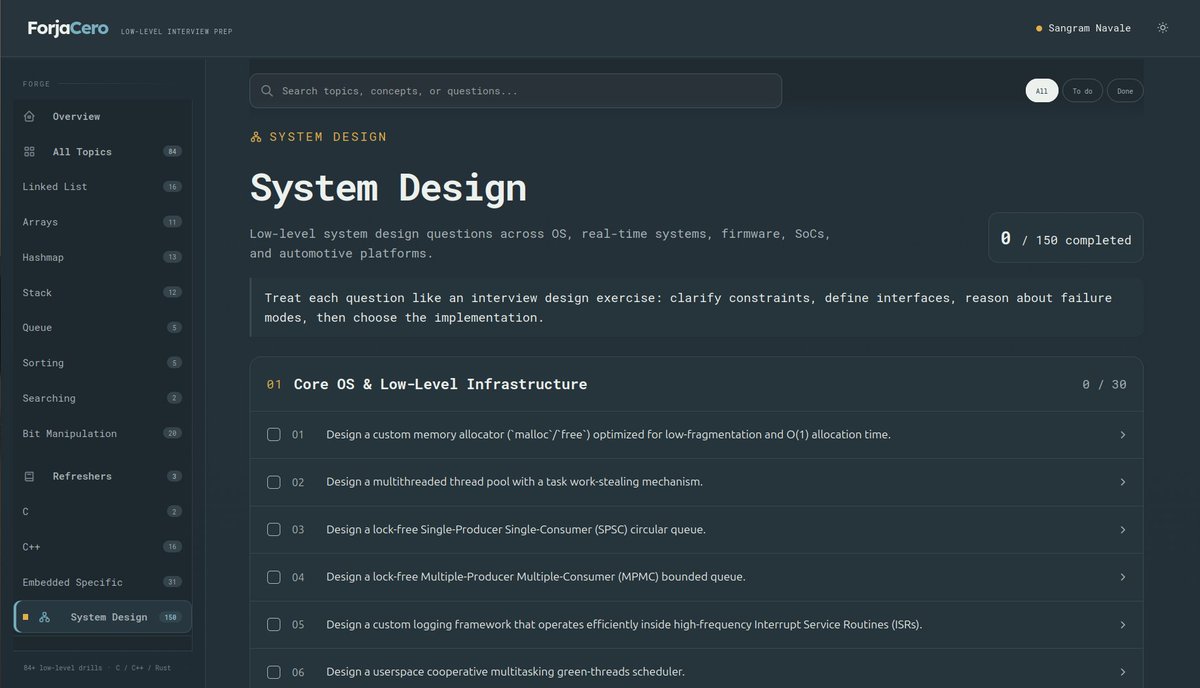This screenshot has height=688, width=1200.
Task: Click the SYSTEM DESIGN breadcrumb label
Action: tap(328, 137)
